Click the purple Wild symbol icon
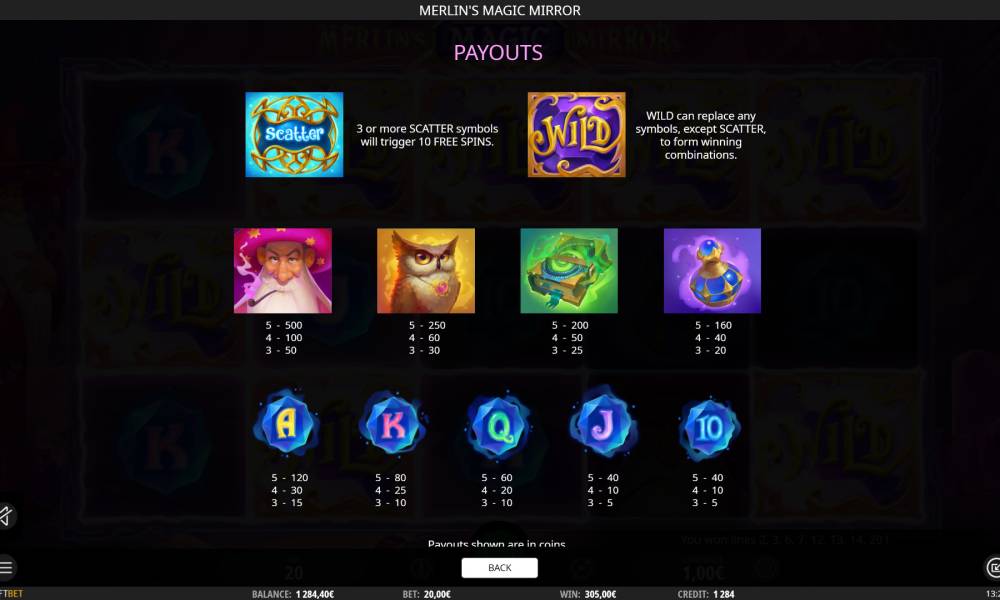Screen dimensions: 1000x600 pos(577,135)
